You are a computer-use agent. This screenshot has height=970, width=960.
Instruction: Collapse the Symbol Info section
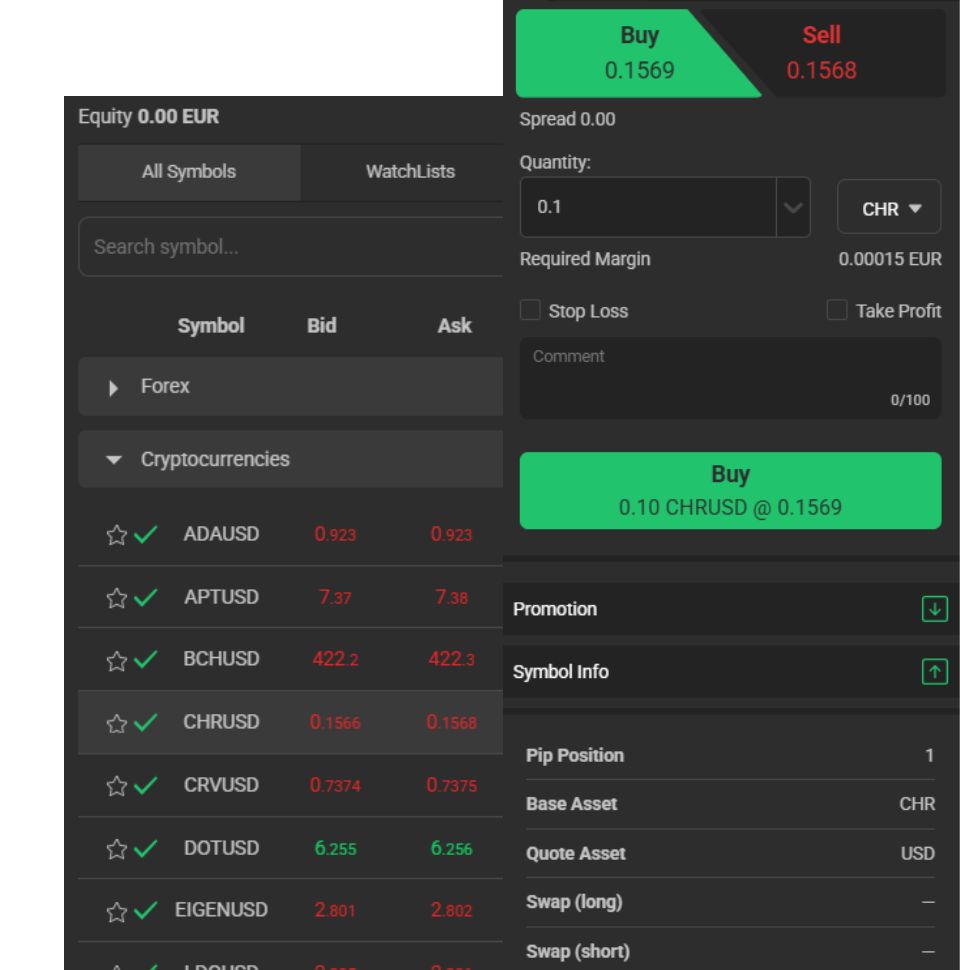pyautogui.click(x=934, y=672)
